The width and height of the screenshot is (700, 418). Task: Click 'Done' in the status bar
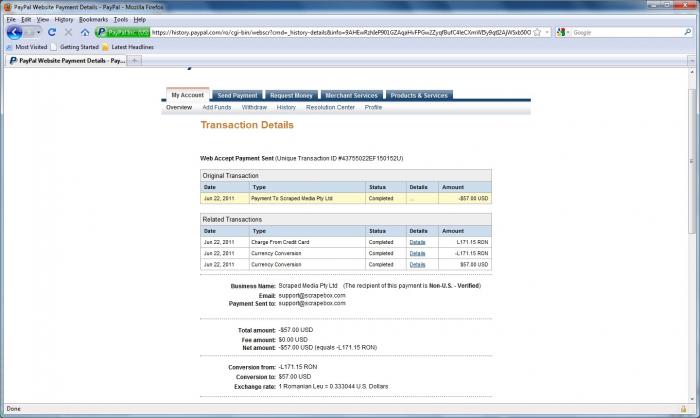[x=13, y=409]
